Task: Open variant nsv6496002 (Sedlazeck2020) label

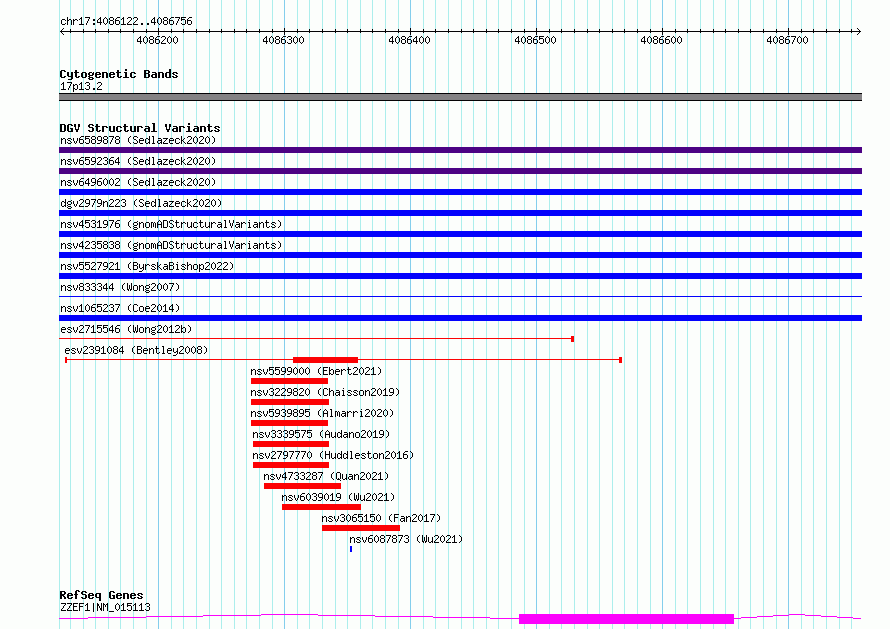Action: [x=138, y=182]
